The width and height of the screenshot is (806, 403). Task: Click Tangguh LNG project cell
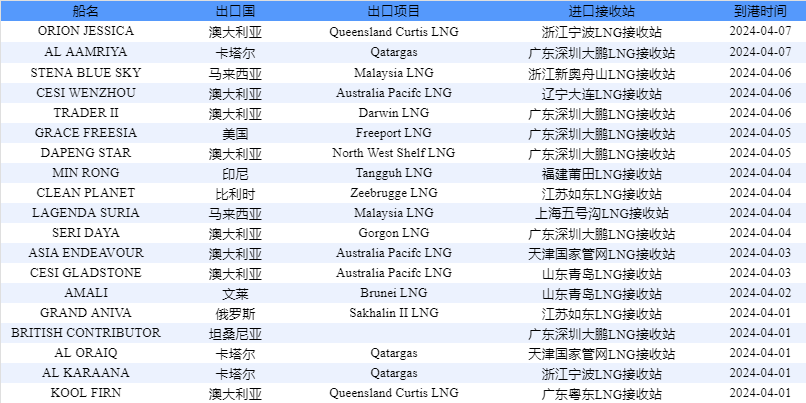[394, 173]
